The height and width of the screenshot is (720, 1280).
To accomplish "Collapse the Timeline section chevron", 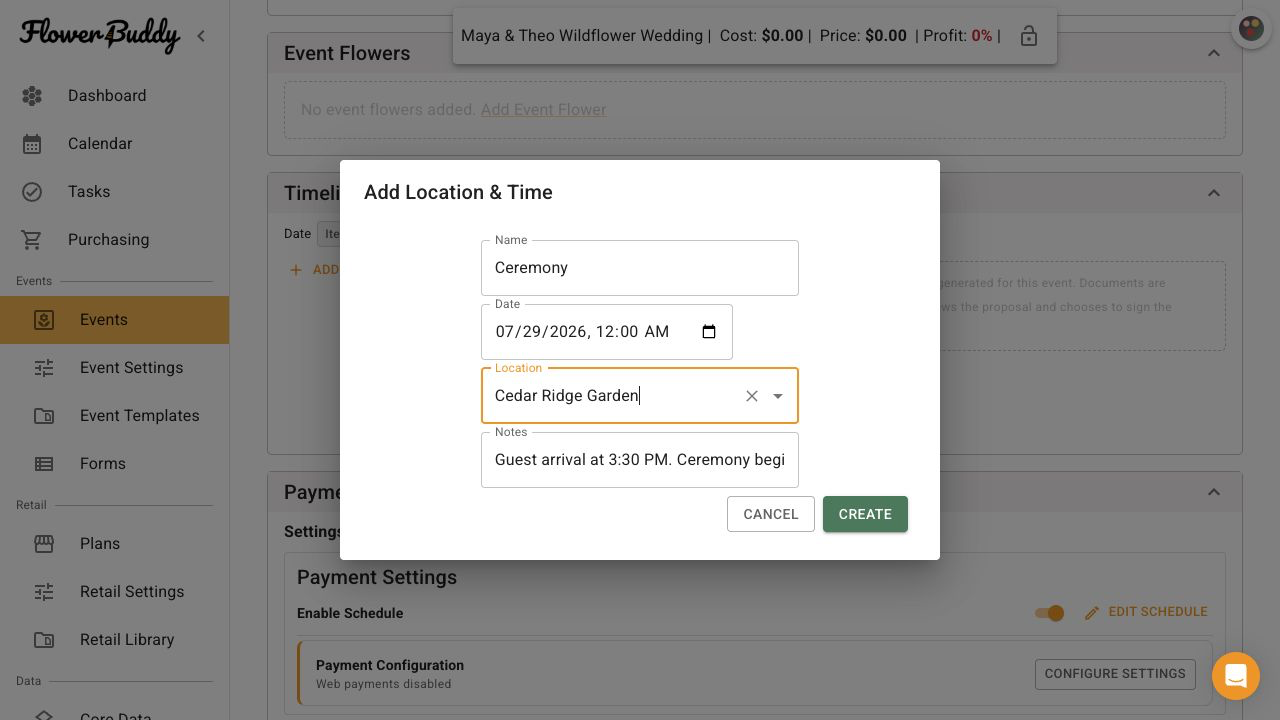I will coord(1214,193).
